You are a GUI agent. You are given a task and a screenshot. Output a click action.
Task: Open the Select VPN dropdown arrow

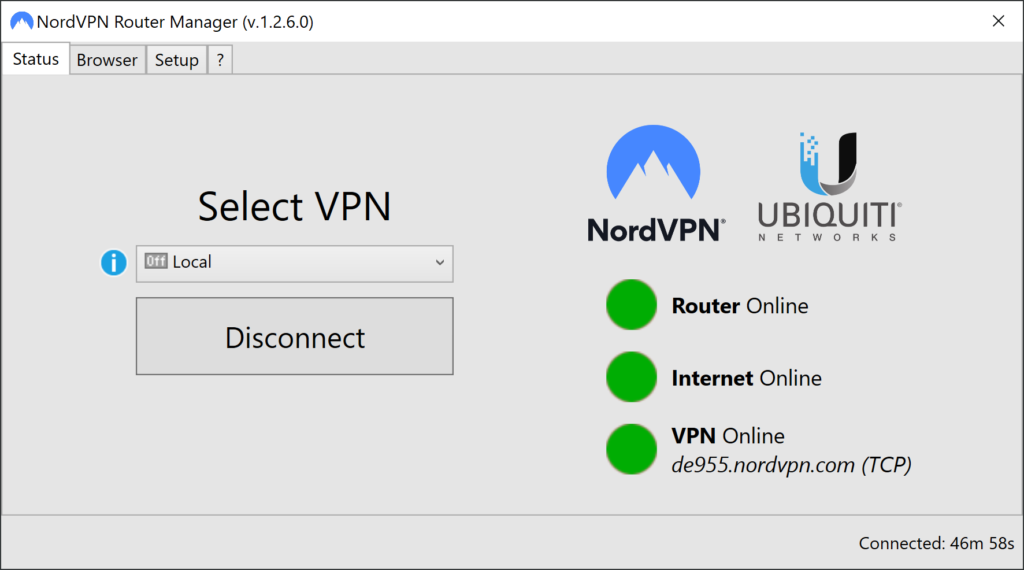(x=439, y=263)
